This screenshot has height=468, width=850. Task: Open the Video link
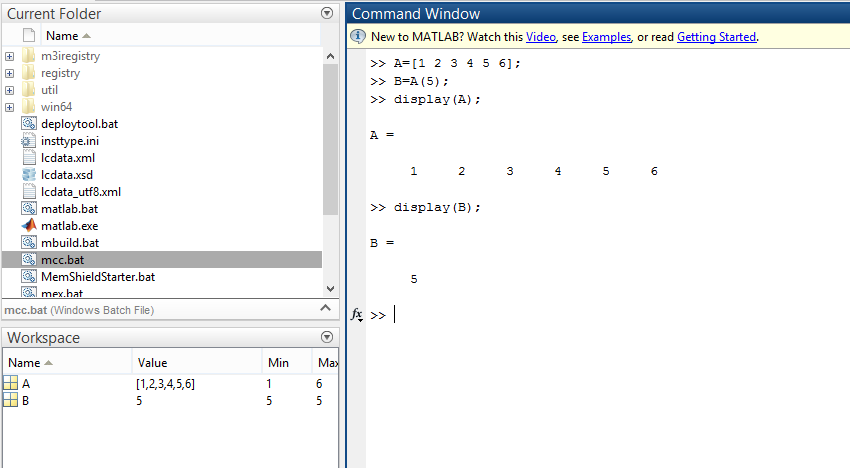(x=540, y=37)
